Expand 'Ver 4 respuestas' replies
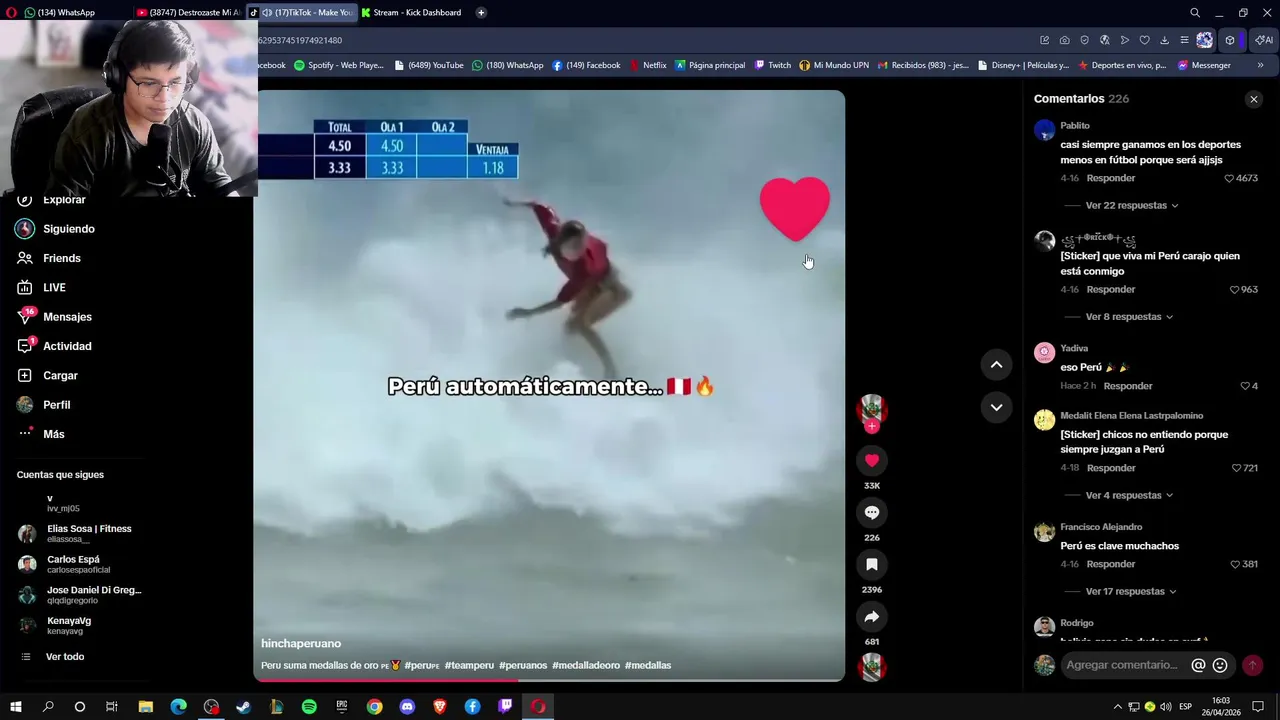This screenshot has height=720, width=1280. (x=1129, y=495)
